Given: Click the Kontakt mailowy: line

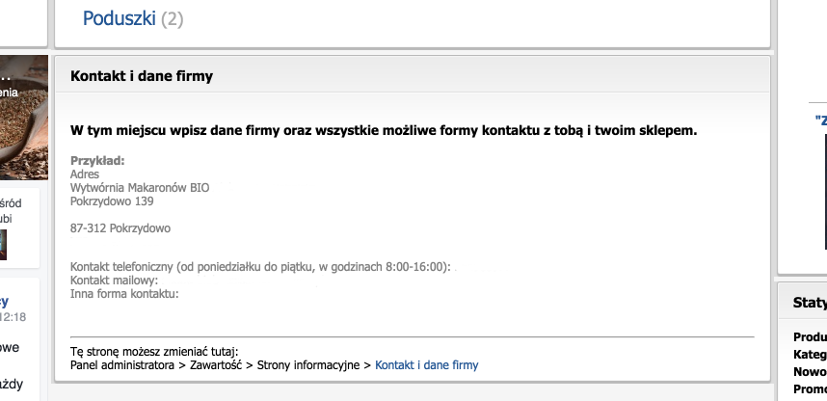Looking at the screenshot, I should pos(114,280).
